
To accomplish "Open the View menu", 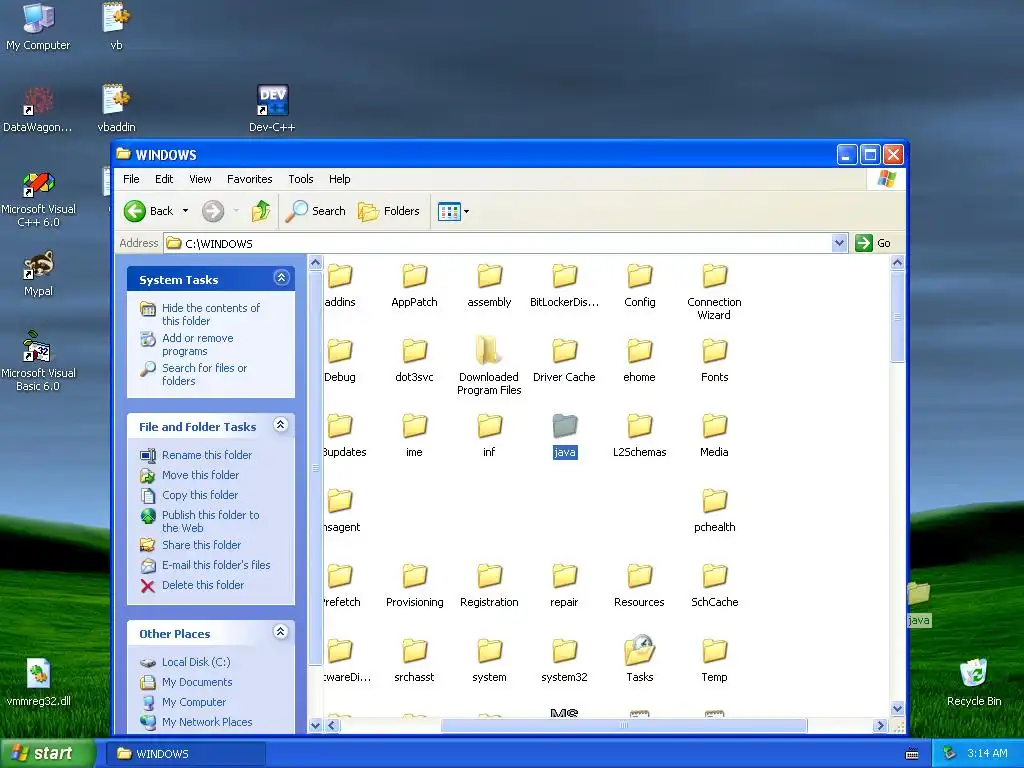I will [200, 179].
